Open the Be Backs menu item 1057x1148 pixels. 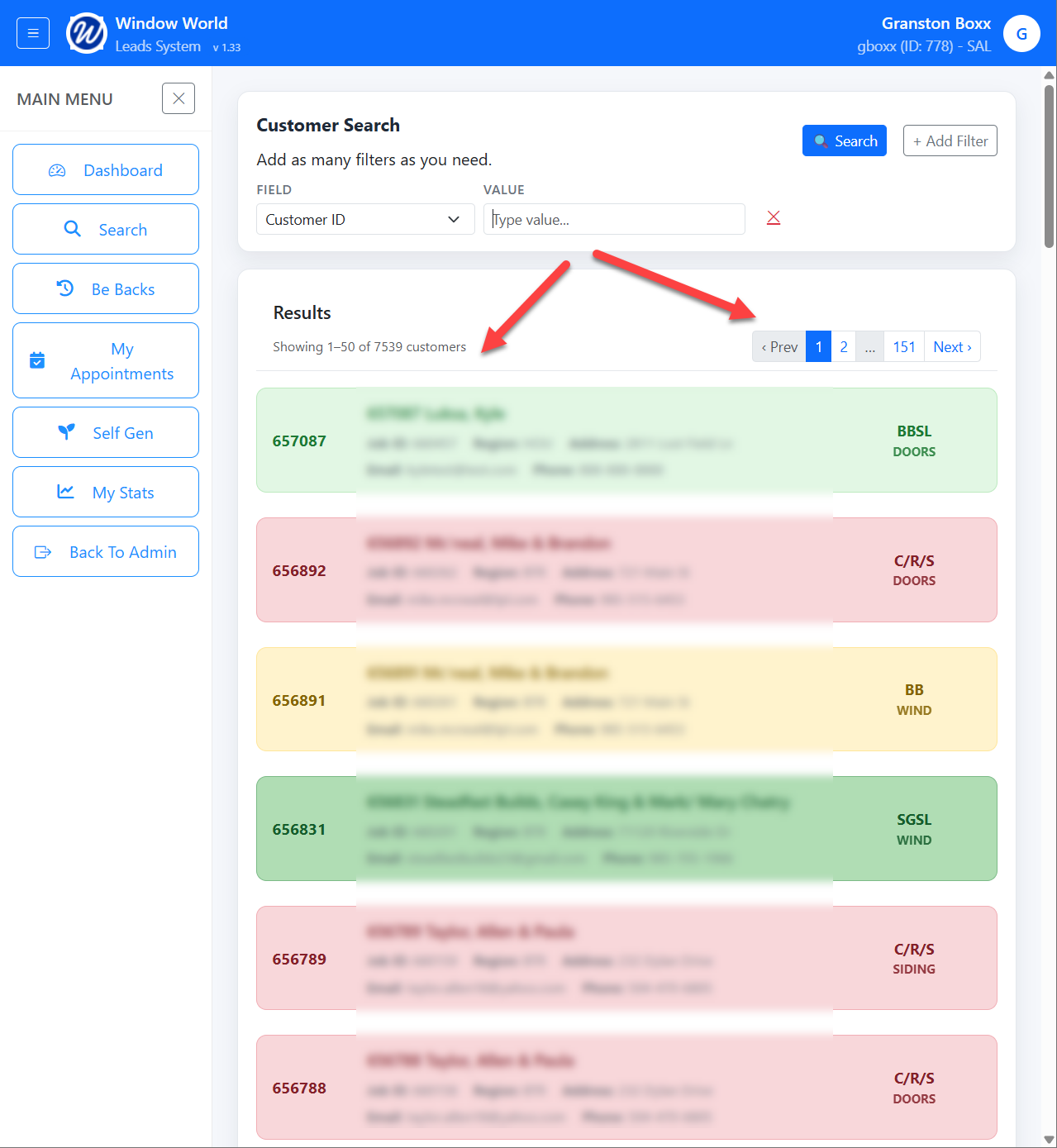106,288
